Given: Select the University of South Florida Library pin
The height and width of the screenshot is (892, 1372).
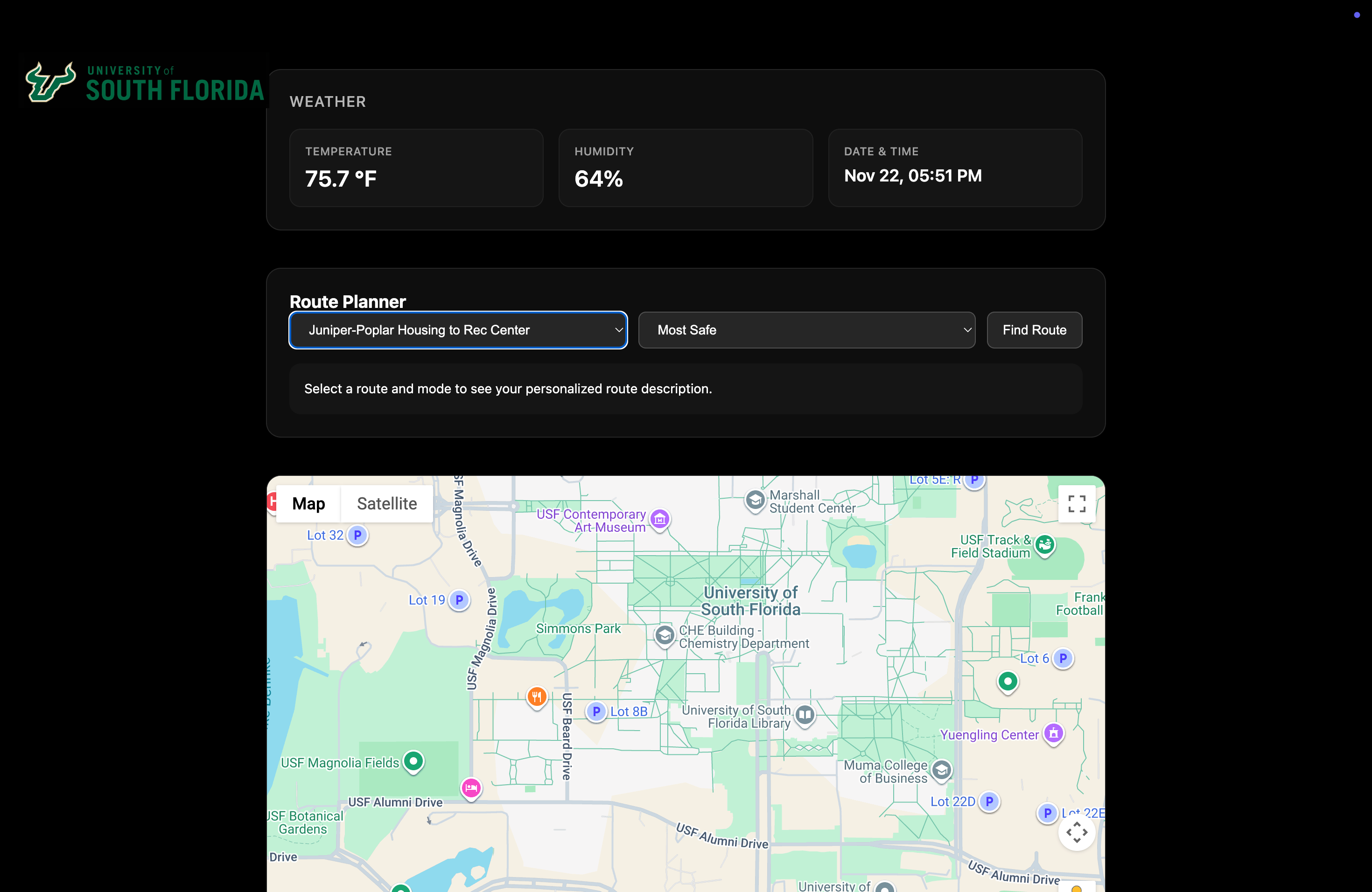Looking at the screenshot, I should coord(805,715).
